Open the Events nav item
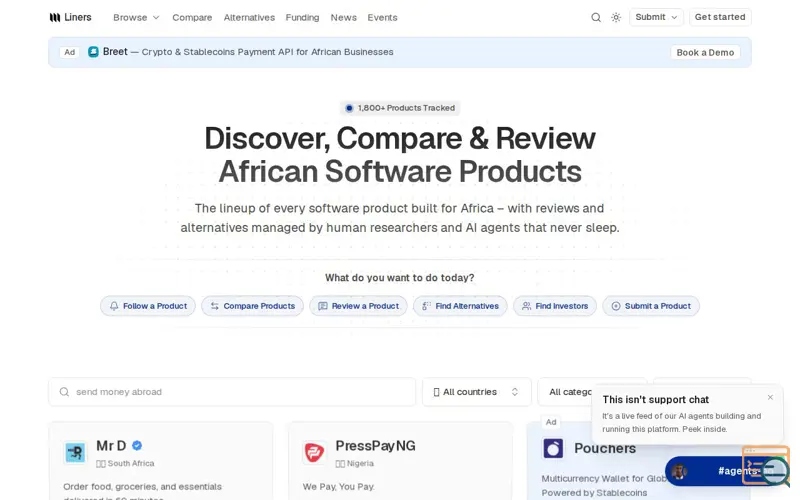 click(x=382, y=17)
